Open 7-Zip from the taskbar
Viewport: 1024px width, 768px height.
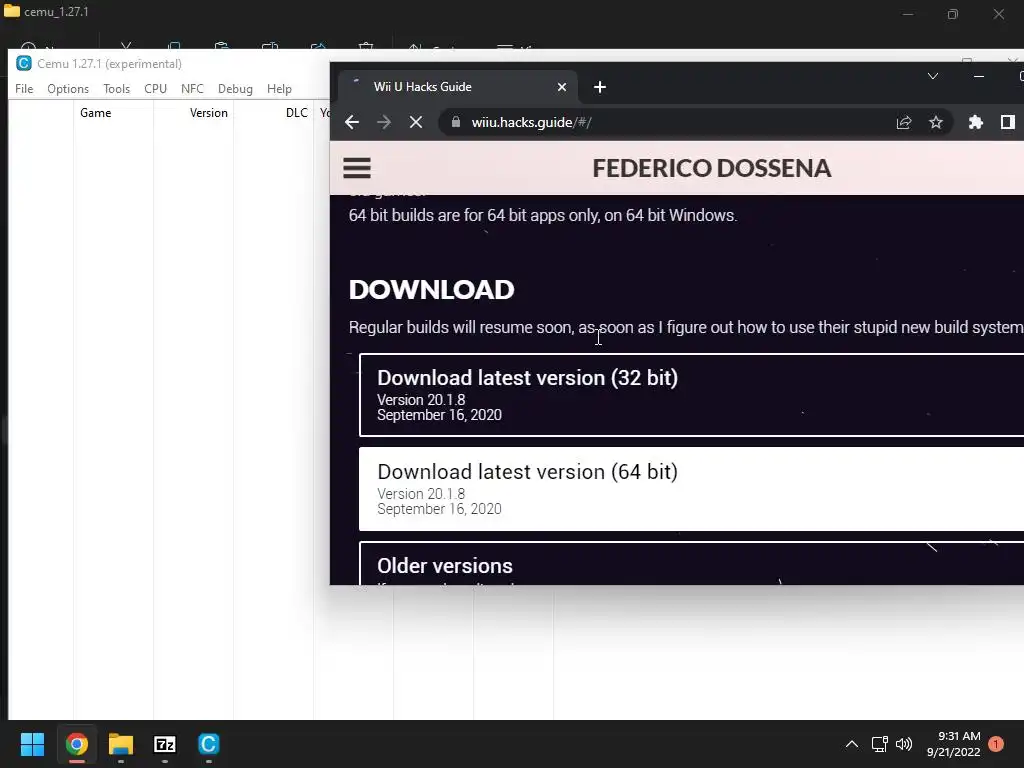[x=165, y=744]
